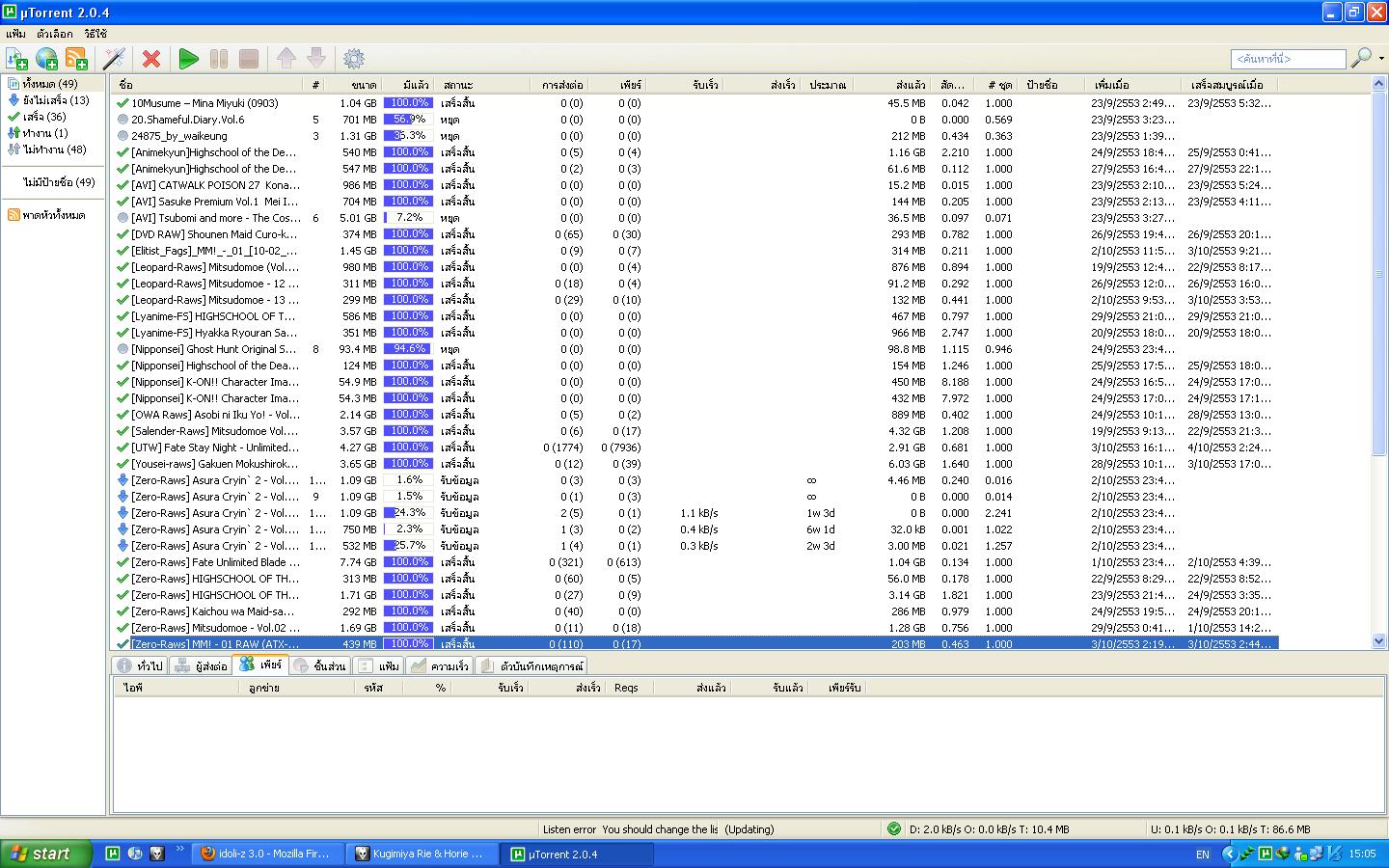Click the create torrent wand icon
This screenshot has width=1389, height=868.
(x=115, y=59)
